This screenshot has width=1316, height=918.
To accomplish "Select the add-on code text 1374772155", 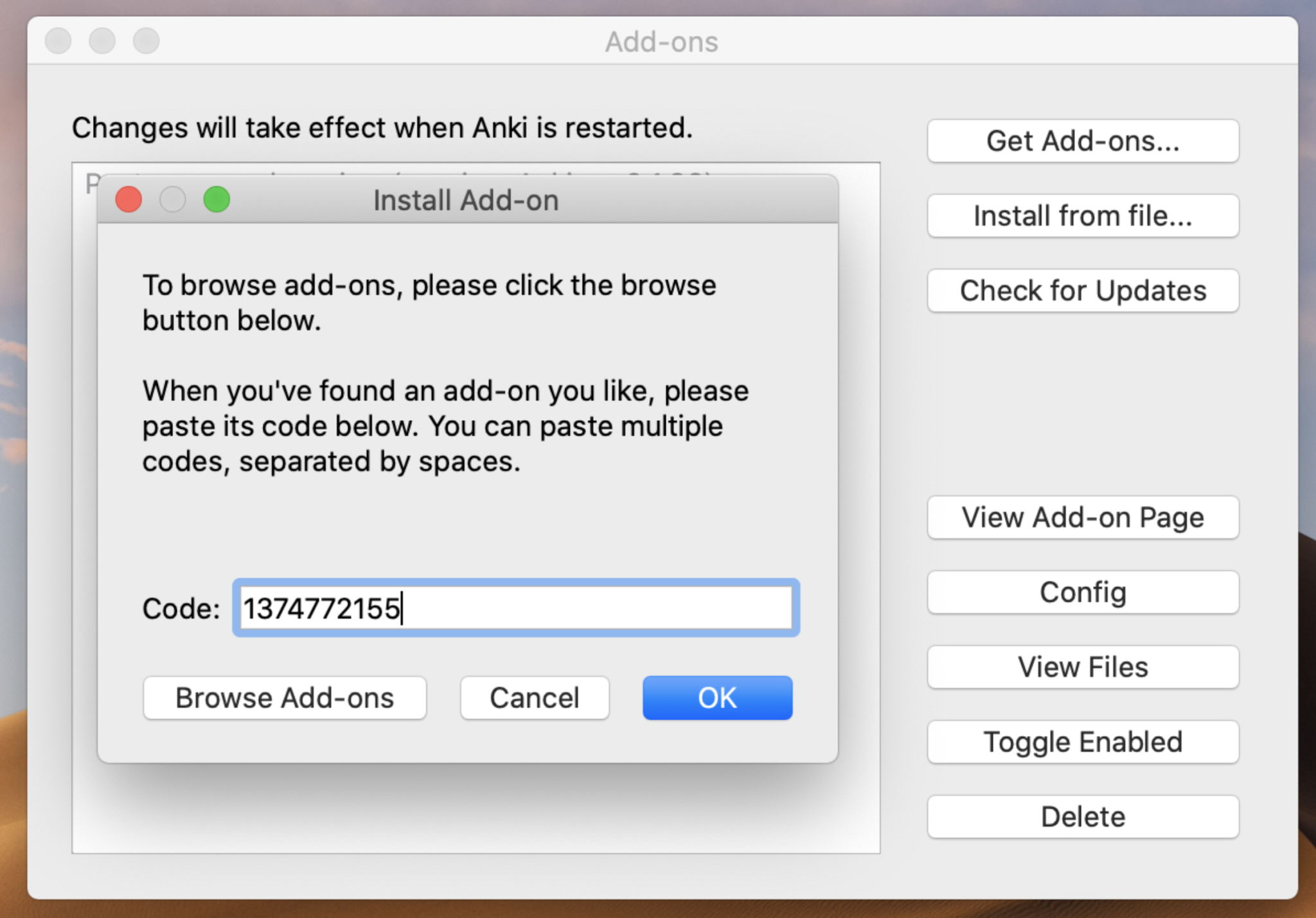I will (320, 608).
